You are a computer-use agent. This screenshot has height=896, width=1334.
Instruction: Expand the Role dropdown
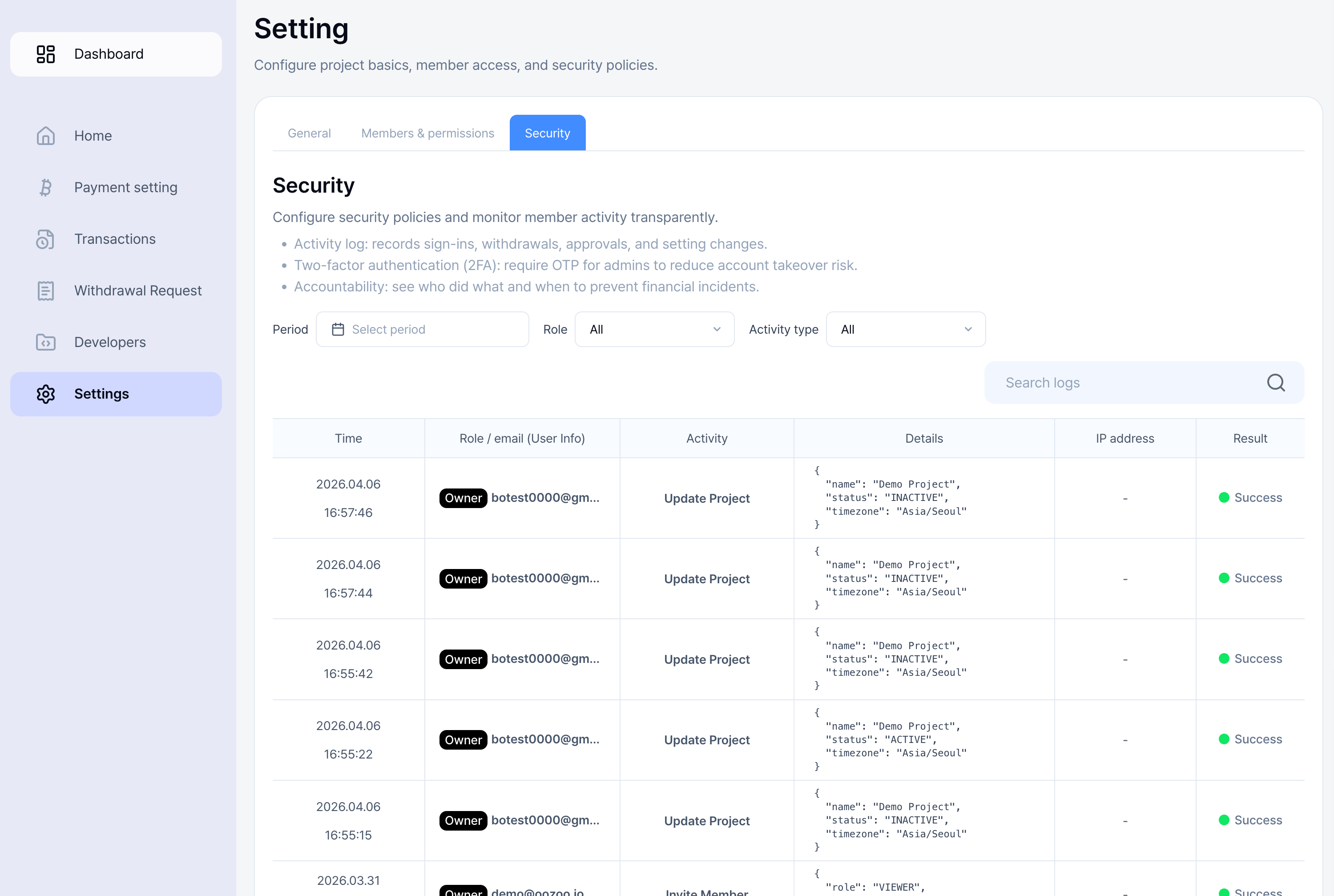pos(654,329)
